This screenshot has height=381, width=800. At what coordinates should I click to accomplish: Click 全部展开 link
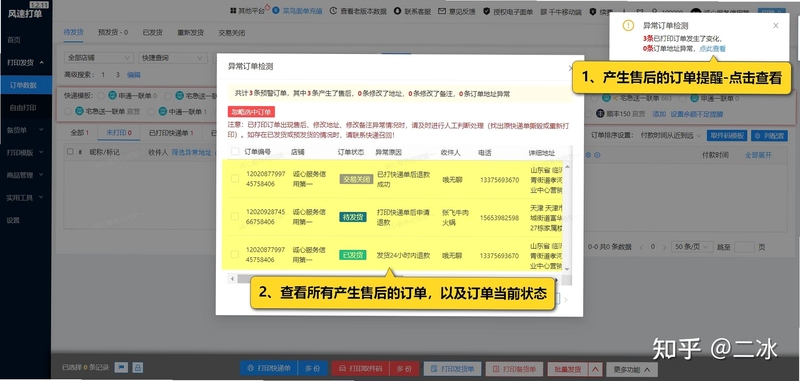click(x=758, y=155)
